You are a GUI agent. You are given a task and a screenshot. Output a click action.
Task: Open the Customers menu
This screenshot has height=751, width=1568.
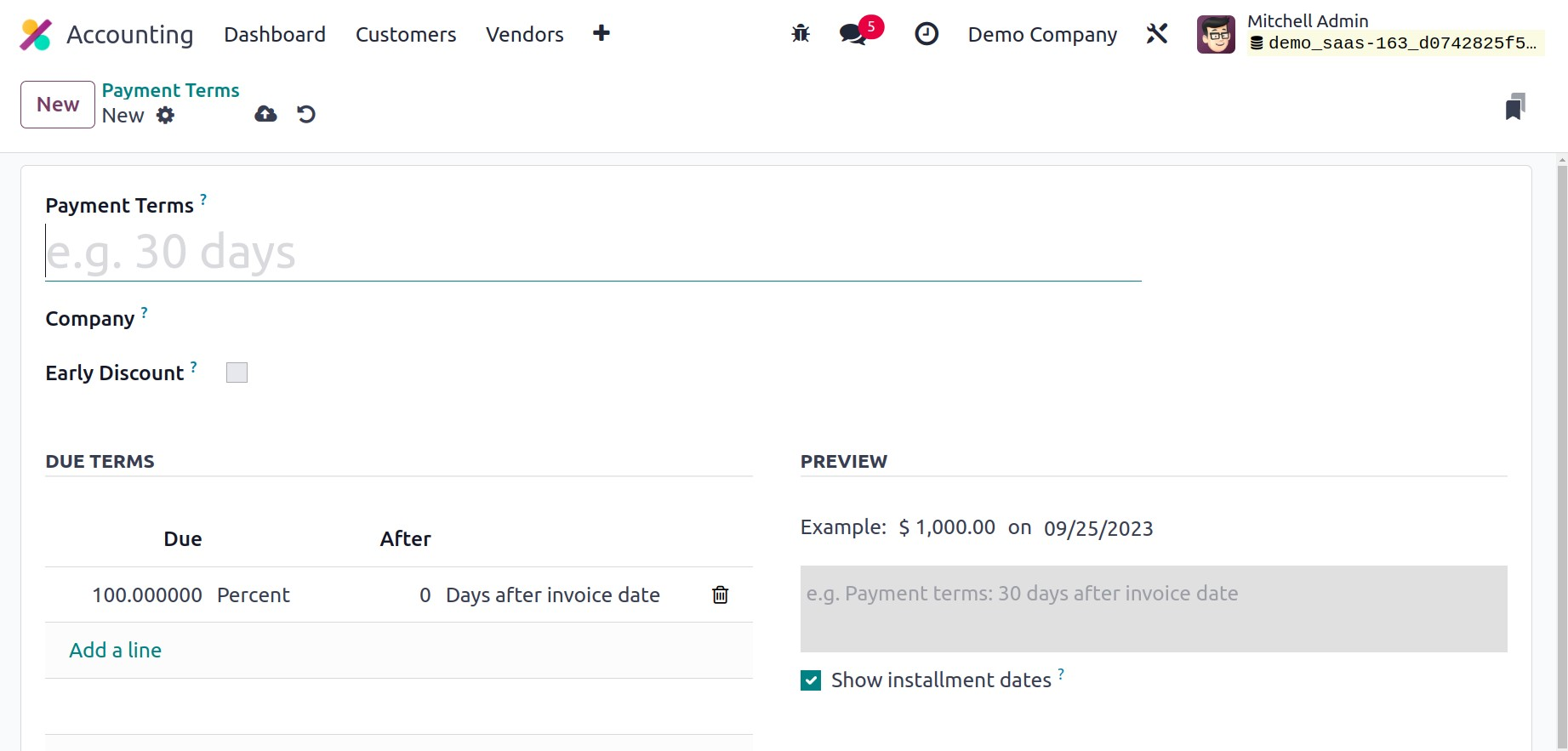[x=406, y=35]
